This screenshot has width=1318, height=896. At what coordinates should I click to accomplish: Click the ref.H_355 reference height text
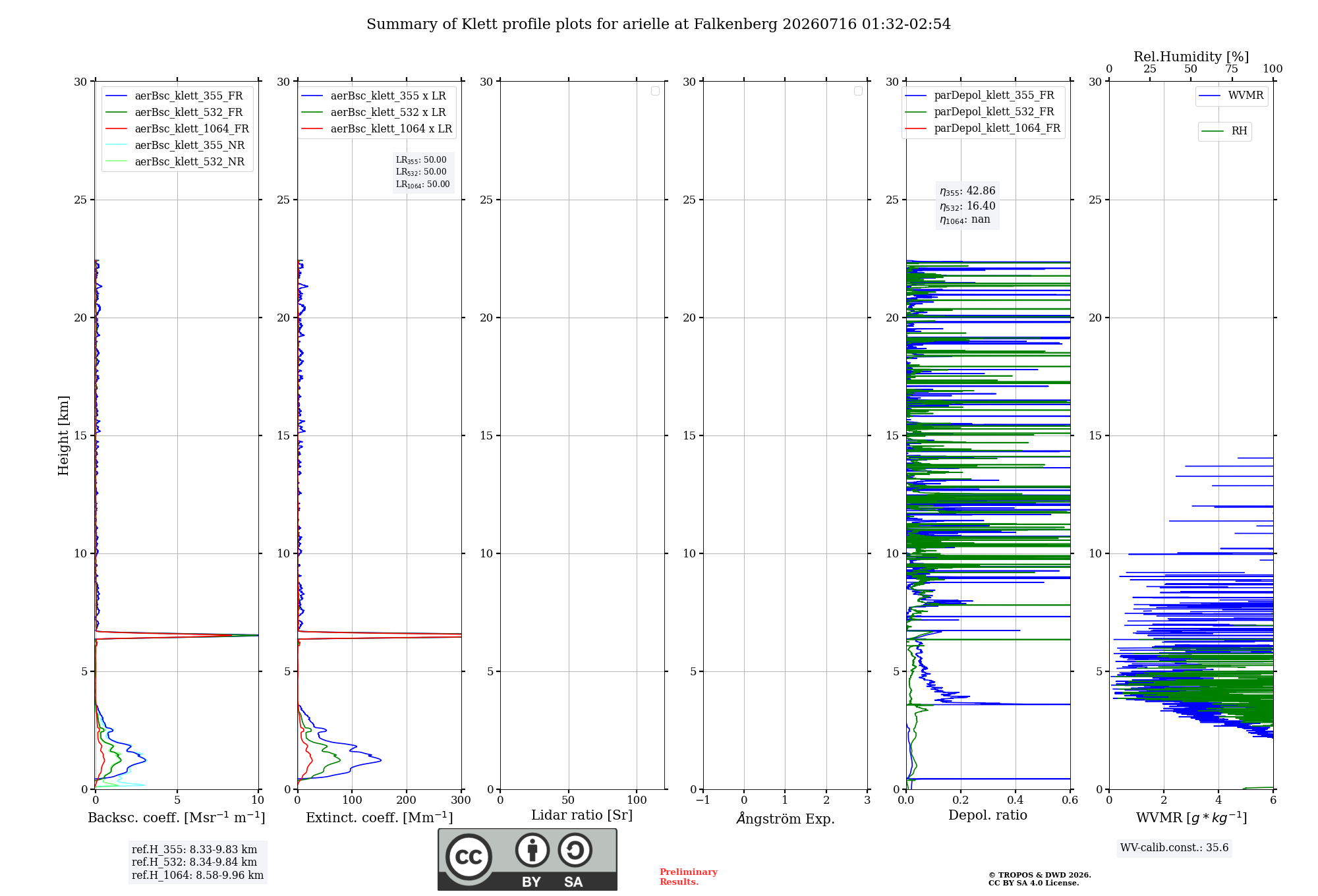(194, 850)
